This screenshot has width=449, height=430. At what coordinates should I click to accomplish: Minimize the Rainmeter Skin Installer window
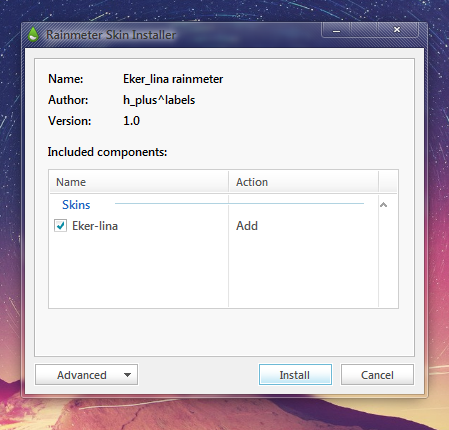point(336,31)
